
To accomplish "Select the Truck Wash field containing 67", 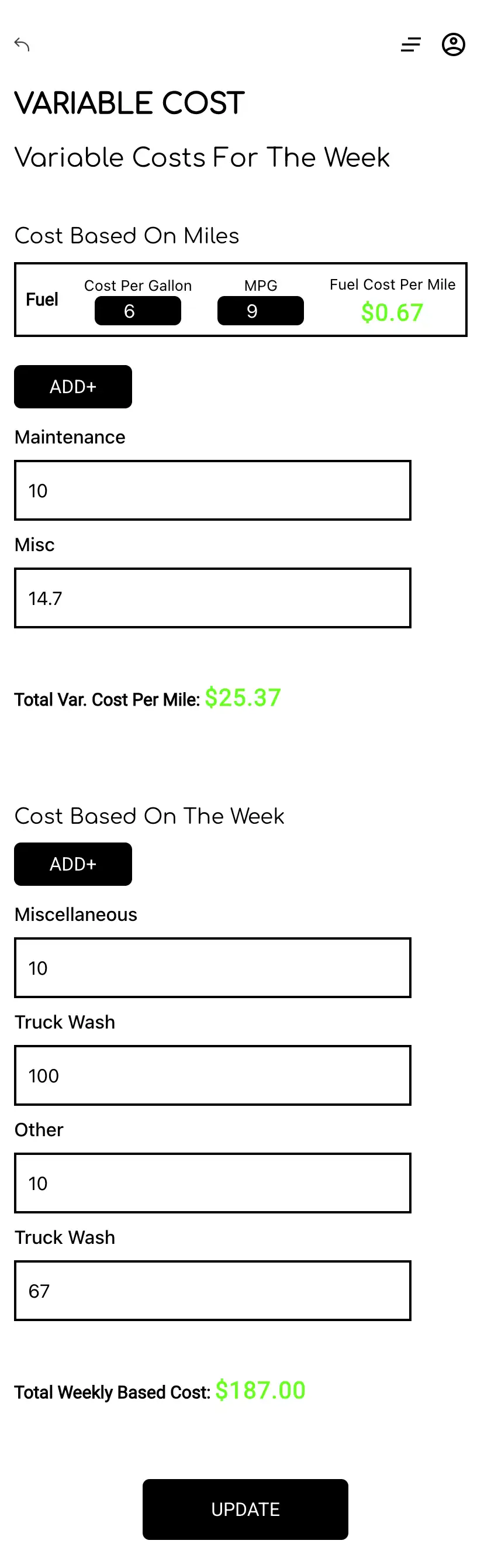I will (213, 1291).
